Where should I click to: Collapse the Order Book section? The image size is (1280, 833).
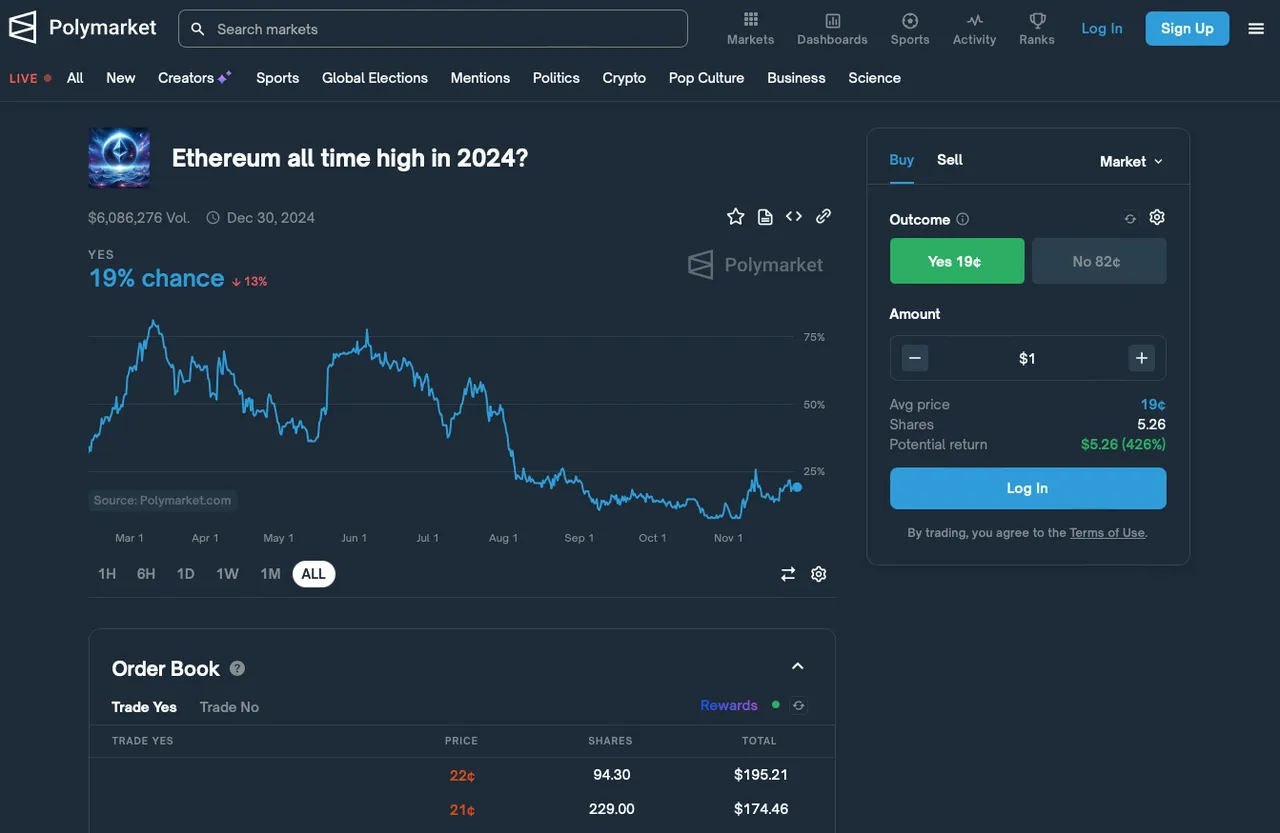pyautogui.click(x=798, y=667)
